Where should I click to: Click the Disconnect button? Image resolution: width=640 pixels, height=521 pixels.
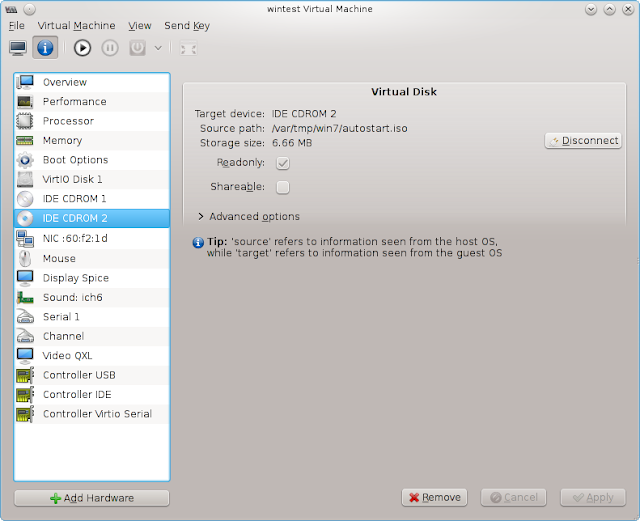[583, 141]
